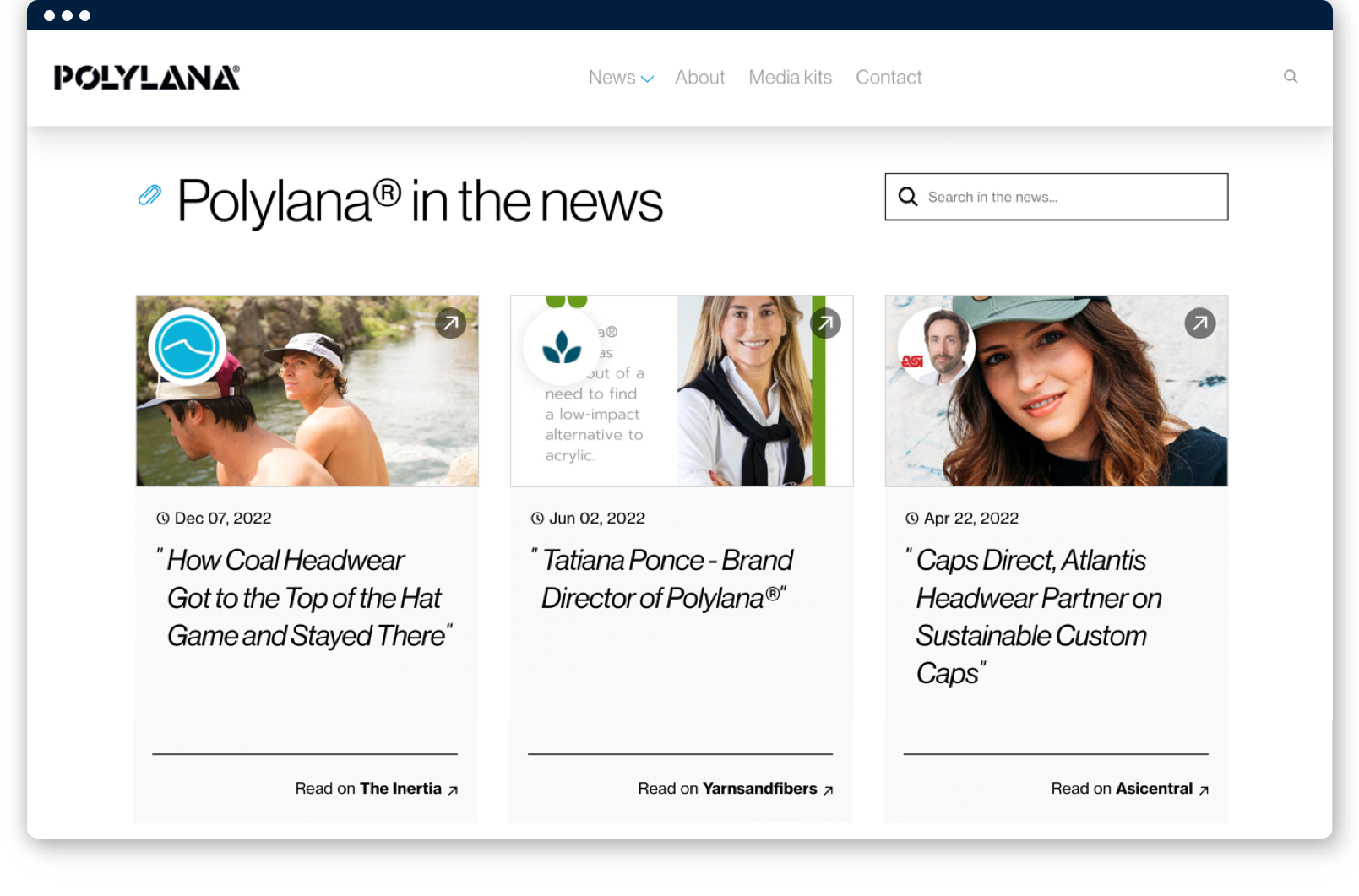The width and height of the screenshot is (1359, 896).
Task: Expand the News dropdown chevron
Action: pyautogui.click(x=647, y=79)
